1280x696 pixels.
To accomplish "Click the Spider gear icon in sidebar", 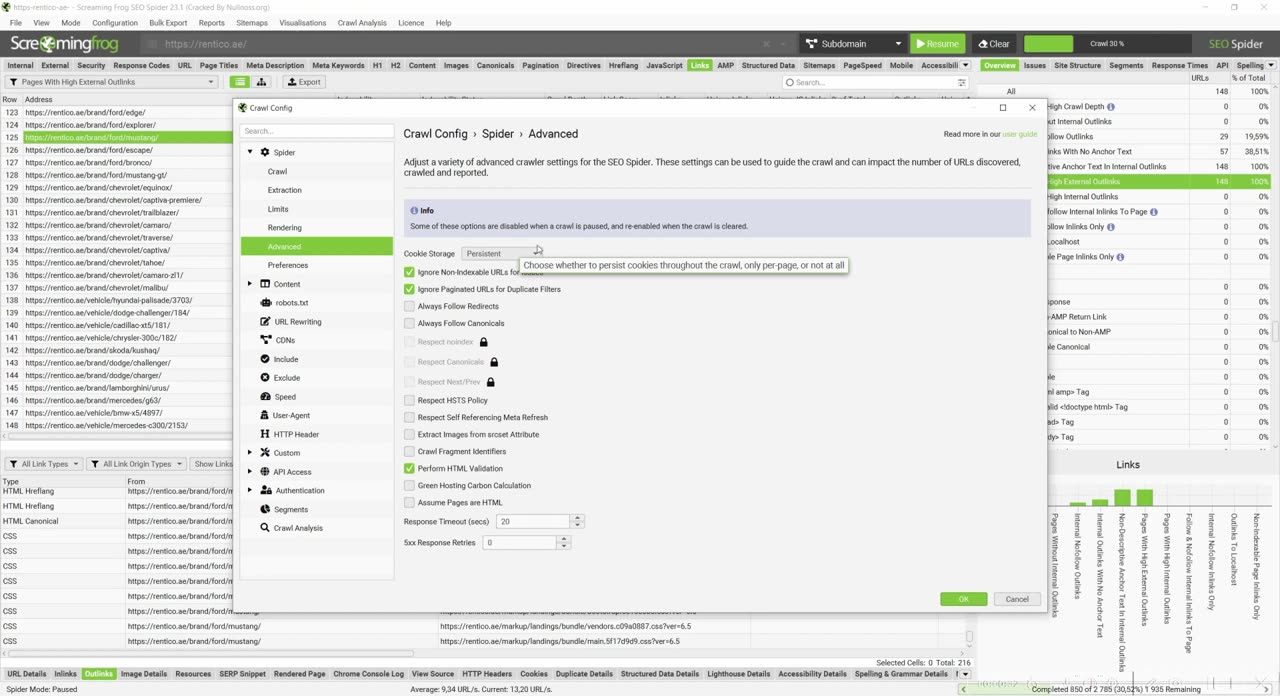I will [x=265, y=152].
